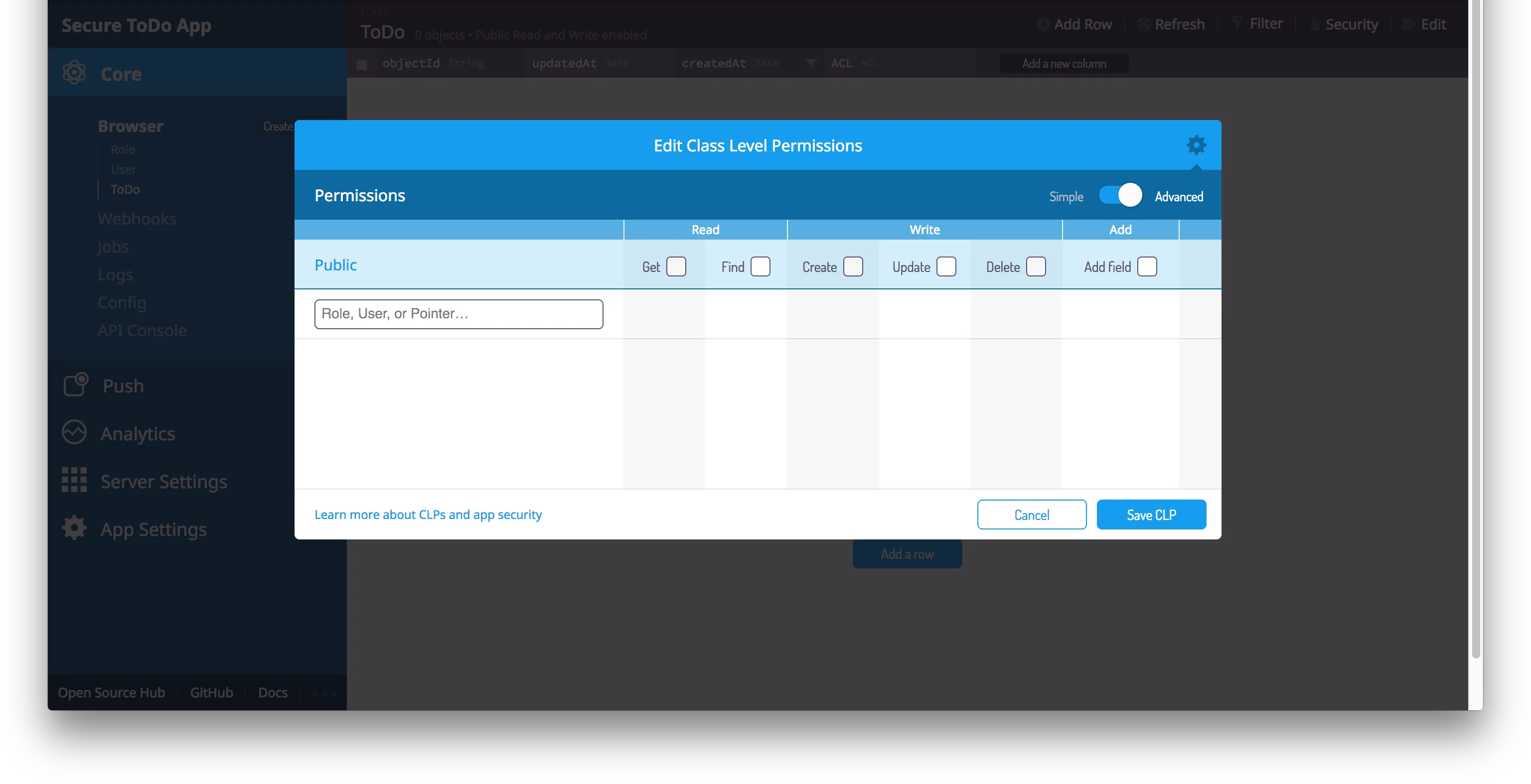The image size is (1531, 784).
Task: Open Learn more about CLPs link
Action: [x=428, y=515]
